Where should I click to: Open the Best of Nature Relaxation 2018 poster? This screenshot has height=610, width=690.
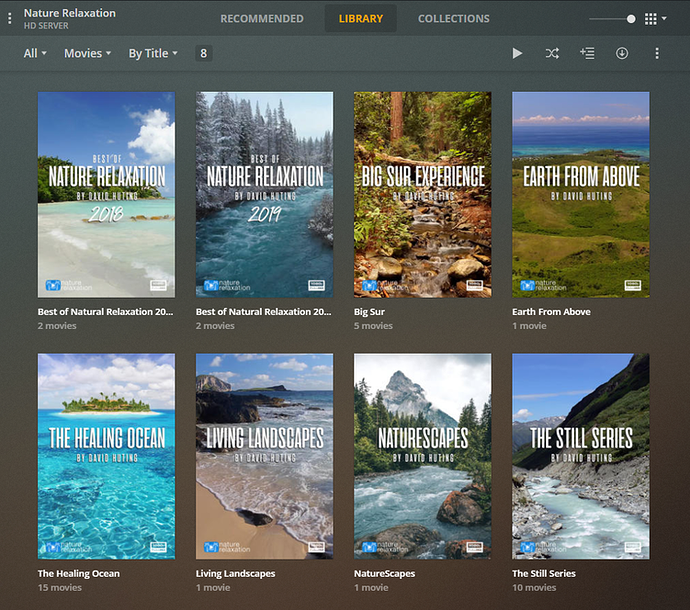106,195
